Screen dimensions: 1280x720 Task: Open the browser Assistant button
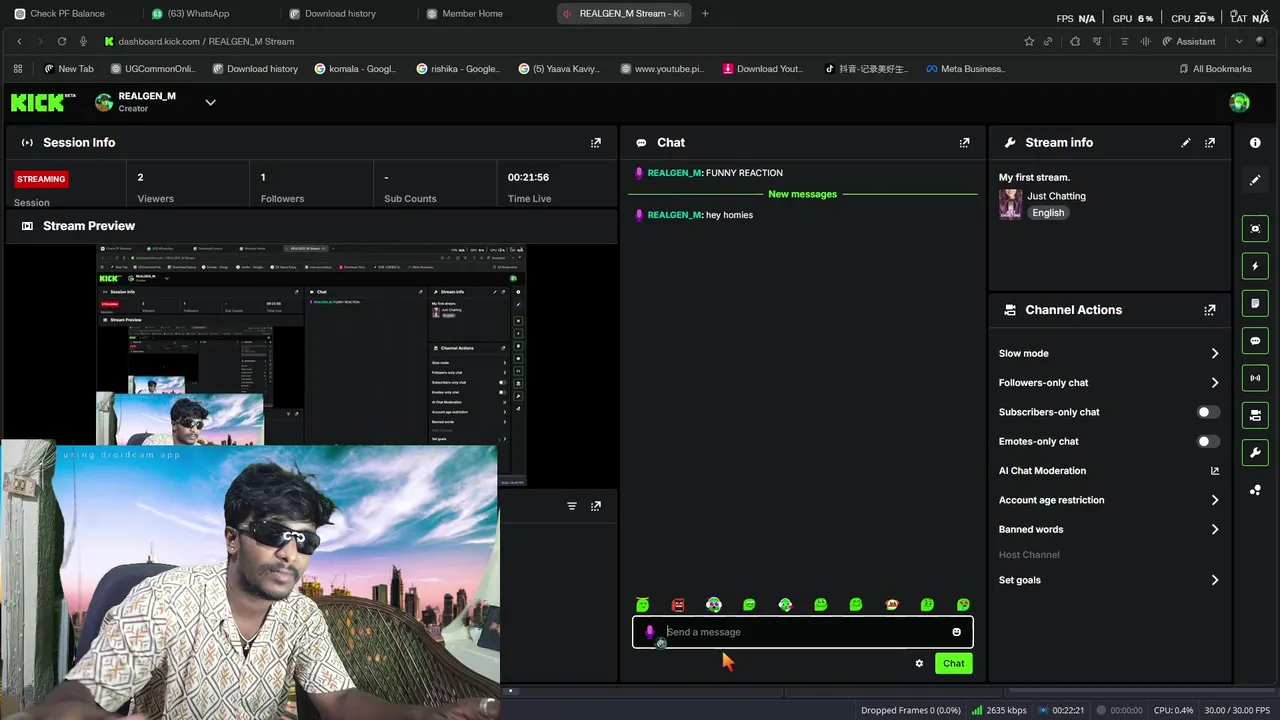1188,41
